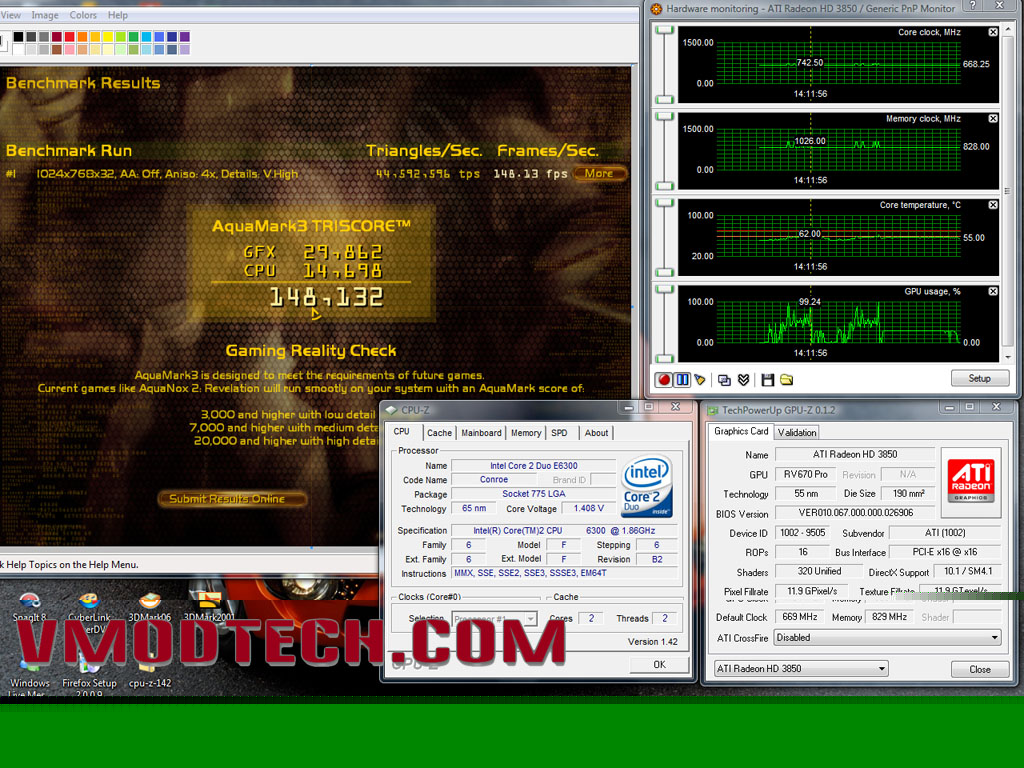Click the Setup button in Hardware monitoring

click(x=980, y=379)
